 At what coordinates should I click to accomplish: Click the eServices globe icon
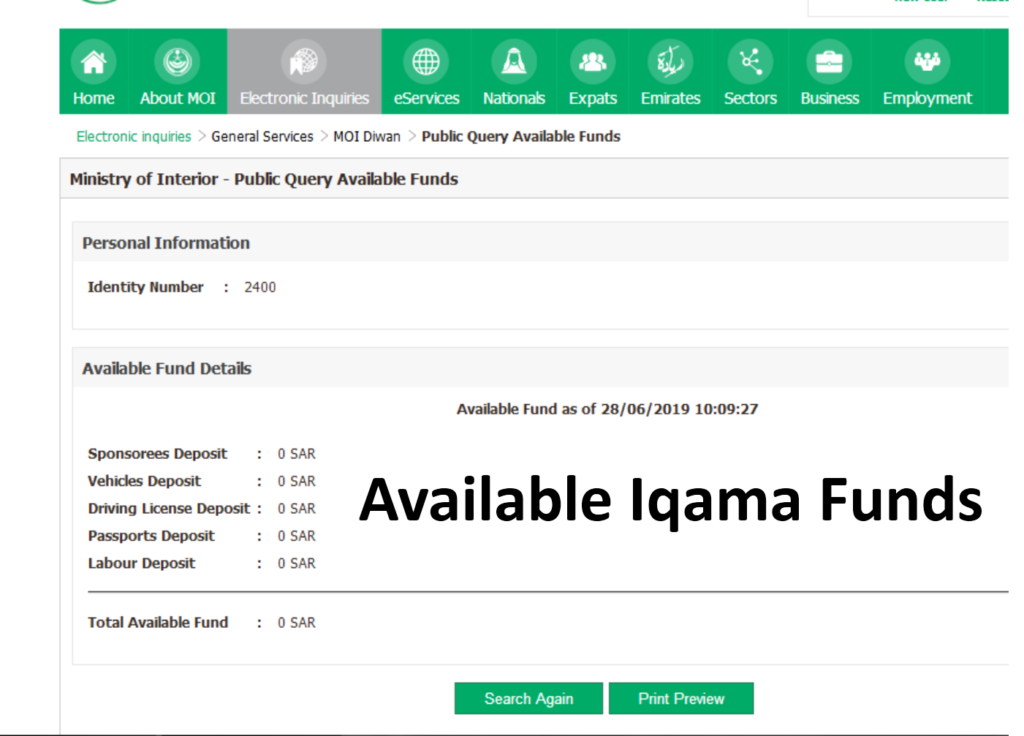click(426, 62)
